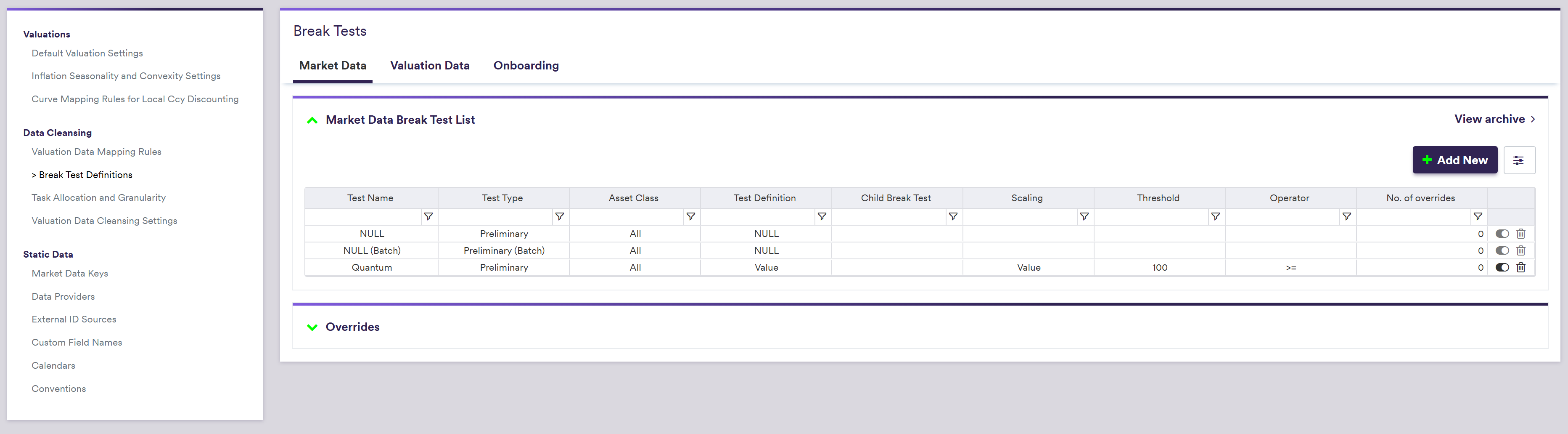Delete the Quantum break test row
Viewport: 1568px width, 434px height.
(1520, 268)
